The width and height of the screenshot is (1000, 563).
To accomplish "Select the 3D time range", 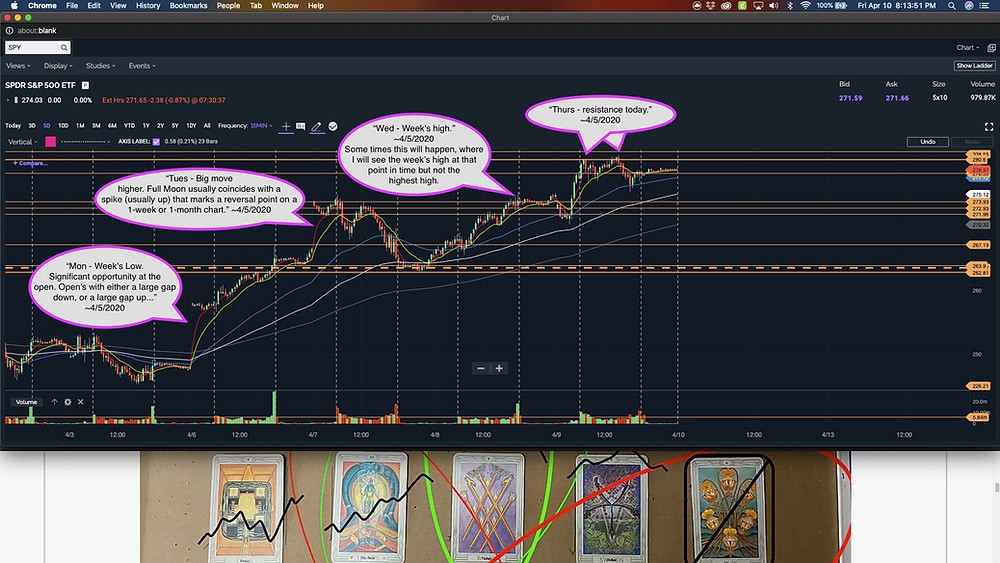I will click(31, 126).
